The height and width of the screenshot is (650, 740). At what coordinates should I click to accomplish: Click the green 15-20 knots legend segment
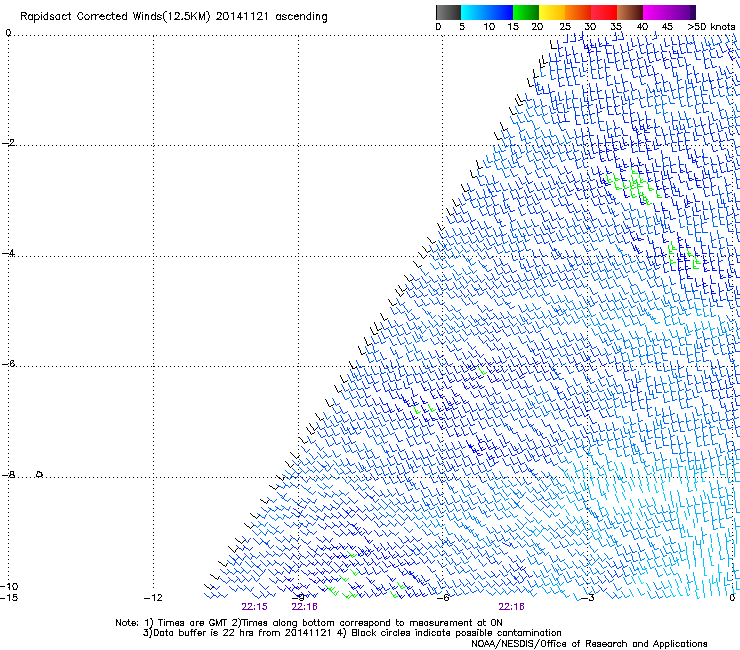click(x=526, y=12)
